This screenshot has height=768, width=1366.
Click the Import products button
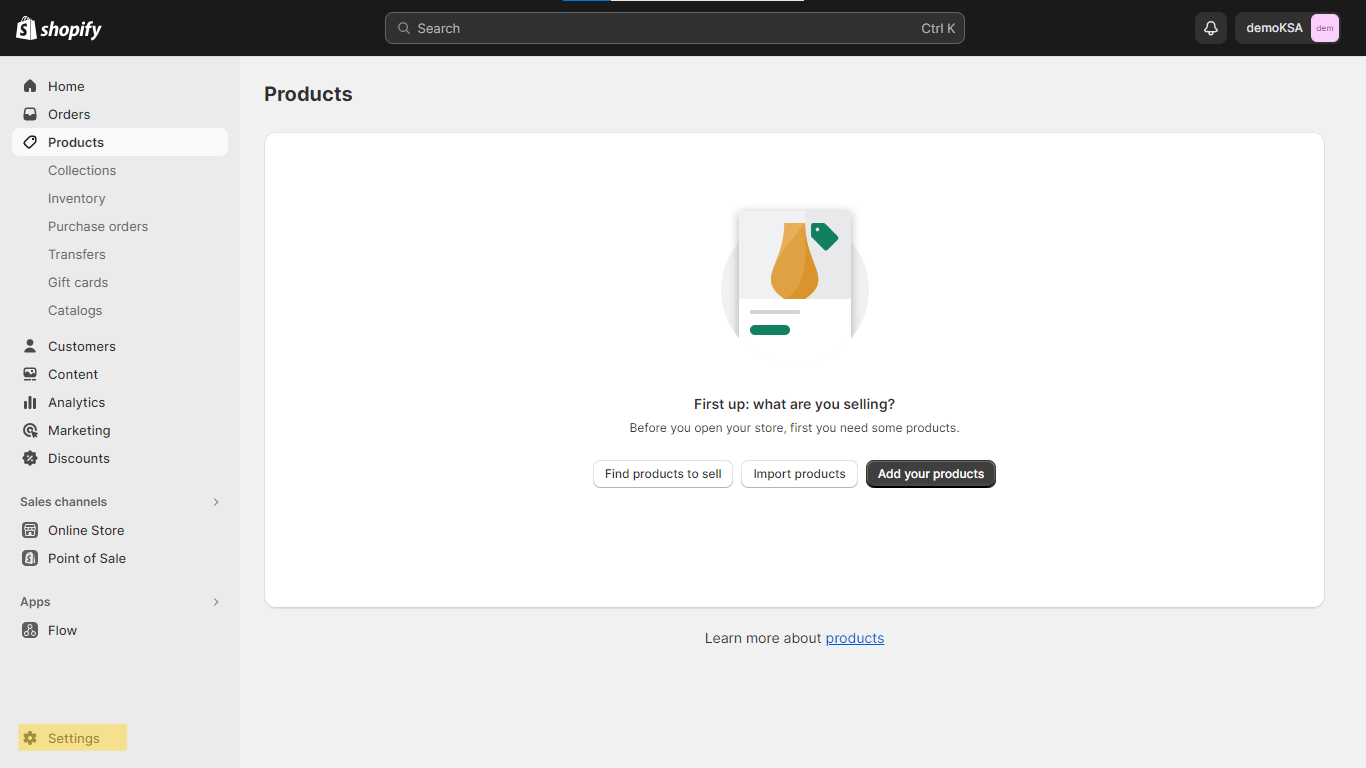coord(799,474)
